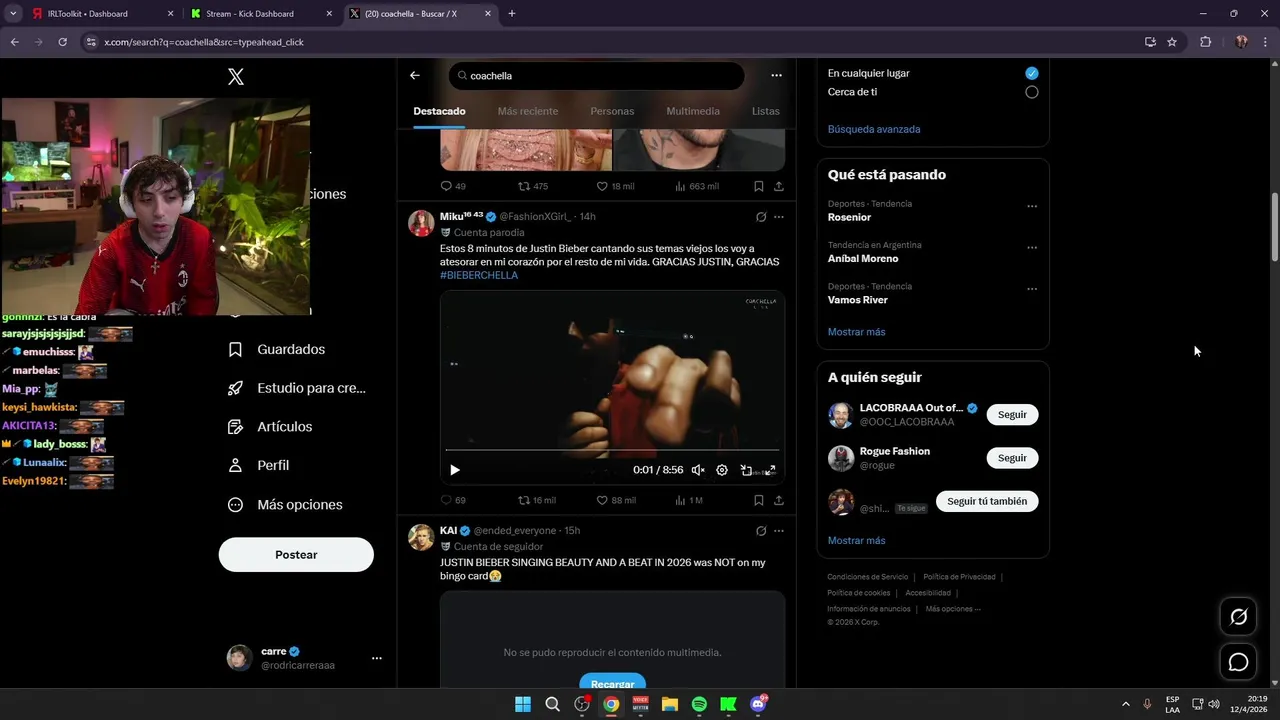The width and height of the screenshot is (1280, 720).
Task: Open more menu on Miku's post
Action: (x=779, y=217)
